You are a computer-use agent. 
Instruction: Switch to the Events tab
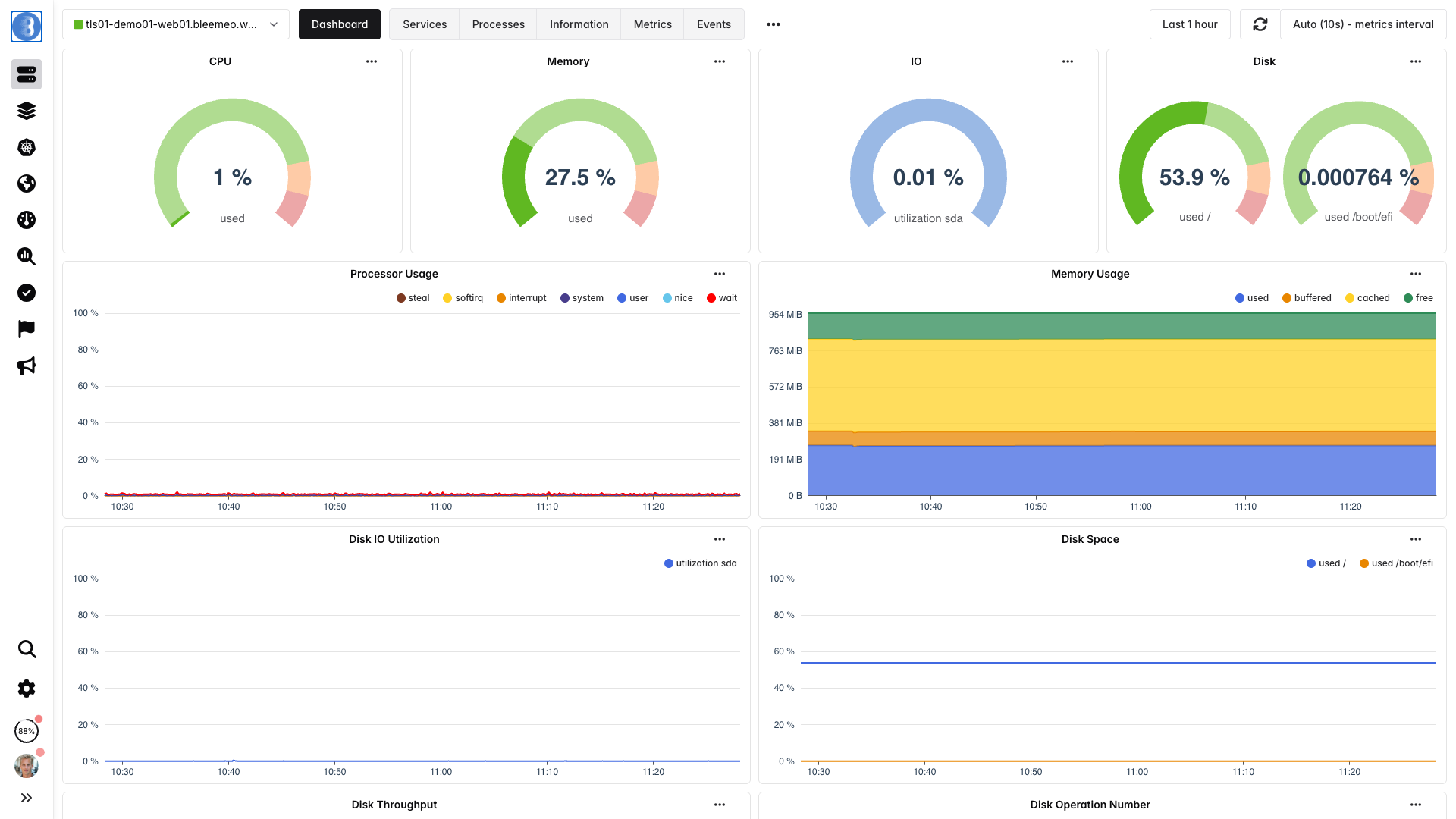tap(714, 24)
